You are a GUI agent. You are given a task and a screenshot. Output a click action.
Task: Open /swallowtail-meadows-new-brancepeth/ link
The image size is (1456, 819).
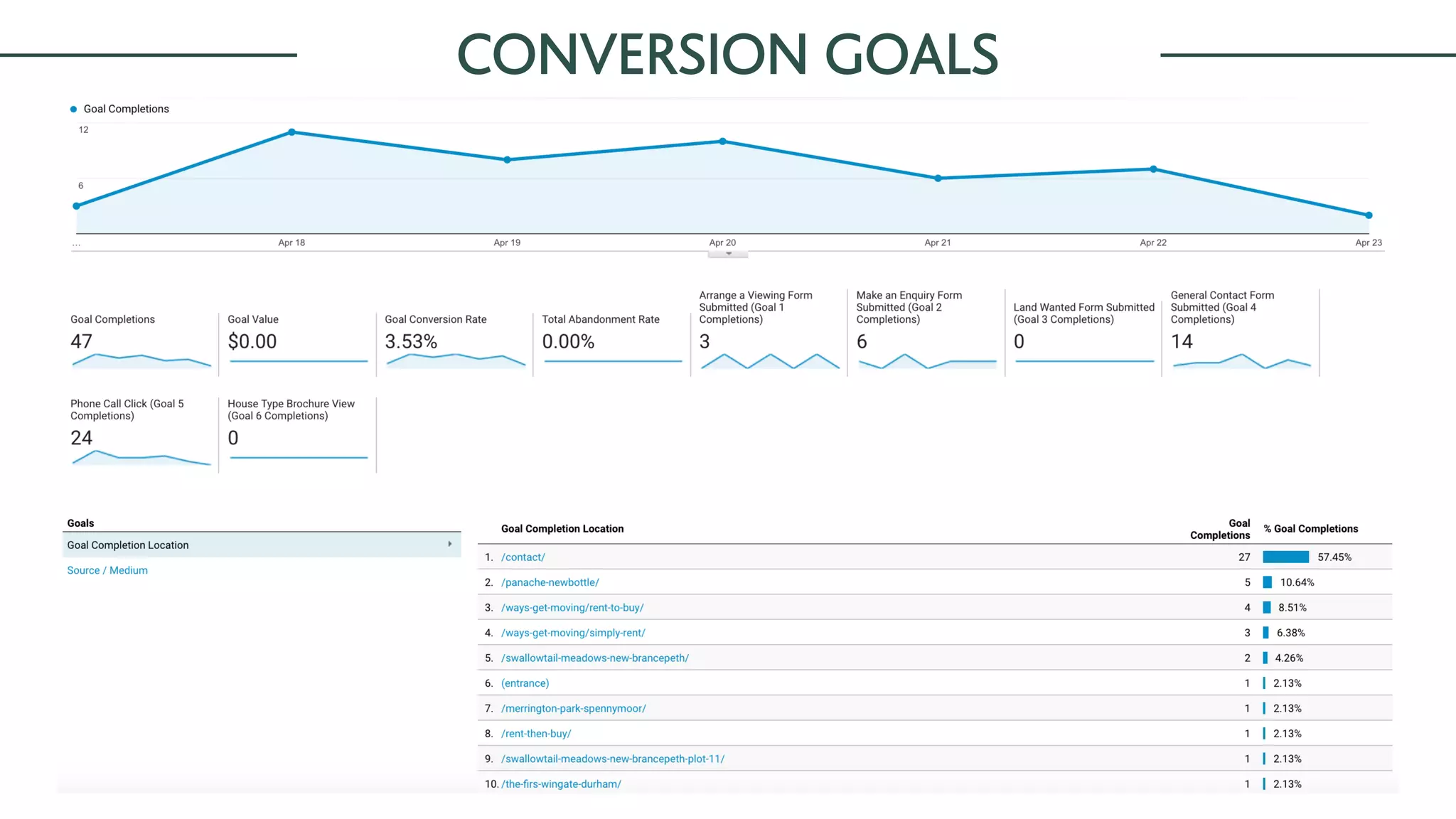tap(594, 658)
